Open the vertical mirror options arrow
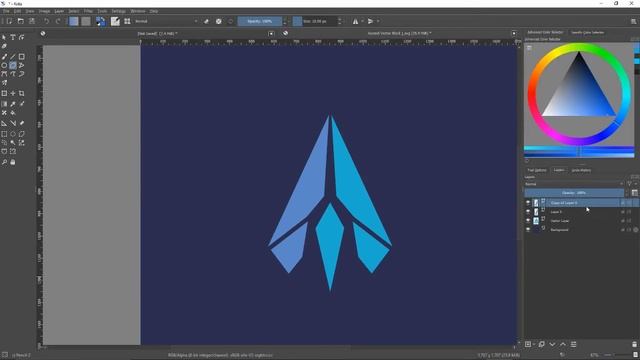Image resolution: width=640 pixels, height=360 pixels. (378, 21)
